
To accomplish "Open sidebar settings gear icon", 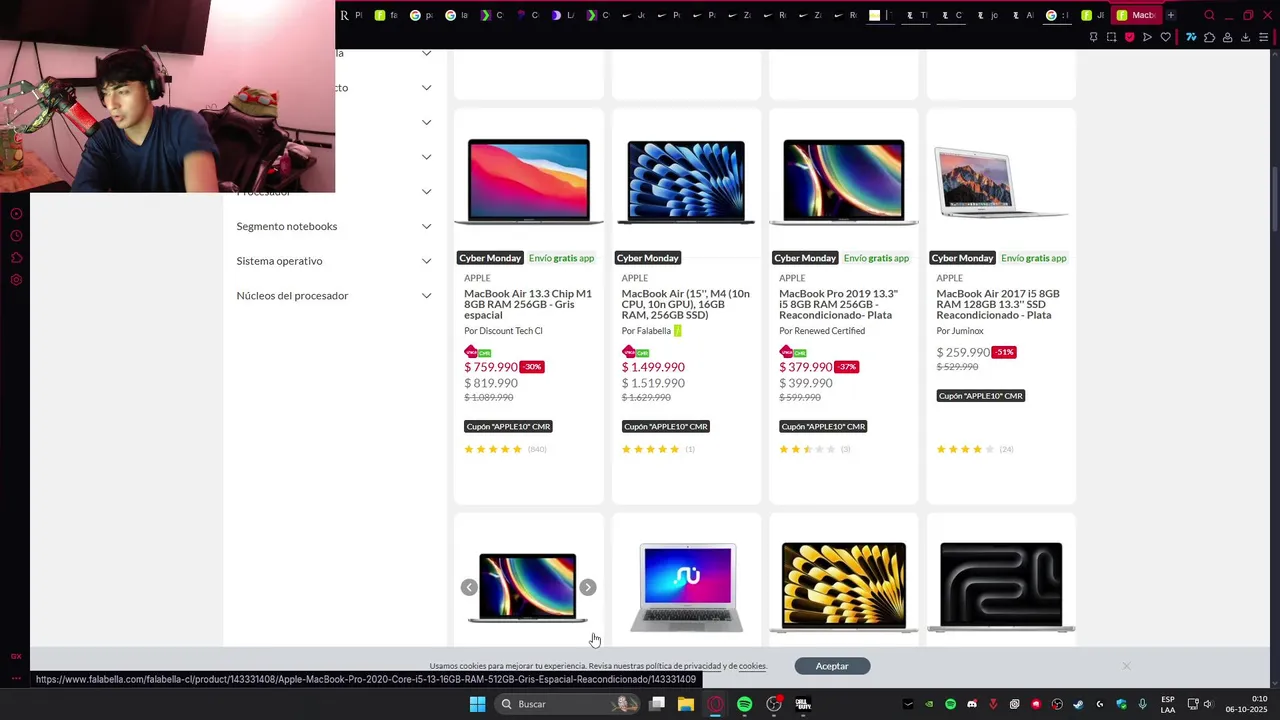I will pyautogui.click(x=16, y=280).
